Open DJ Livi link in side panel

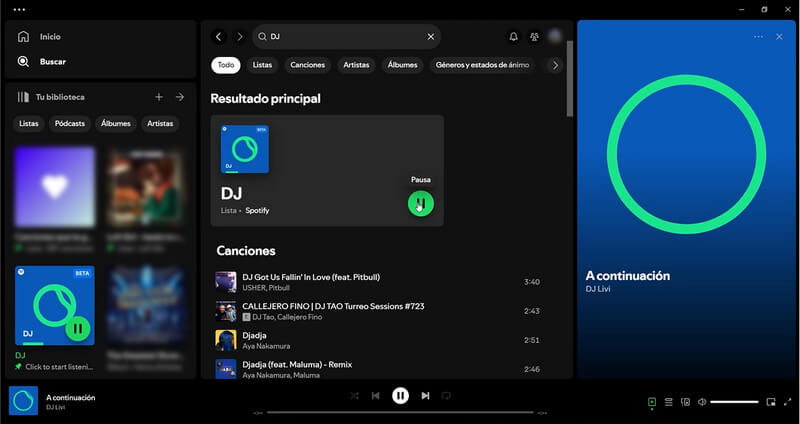(x=598, y=289)
